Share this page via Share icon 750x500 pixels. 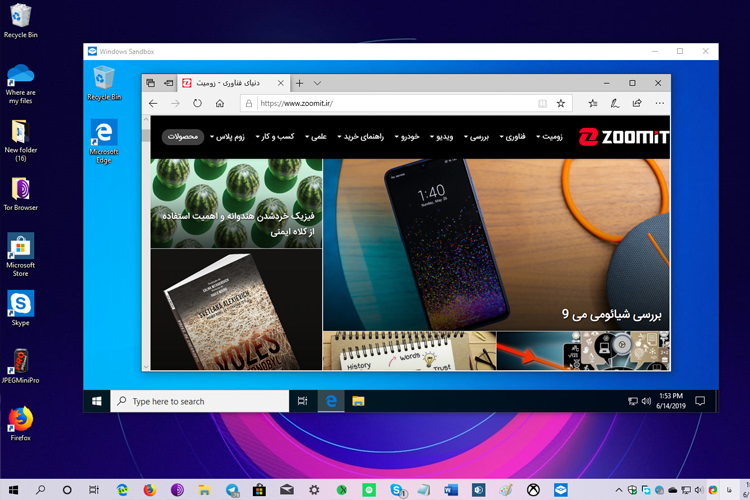637,103
